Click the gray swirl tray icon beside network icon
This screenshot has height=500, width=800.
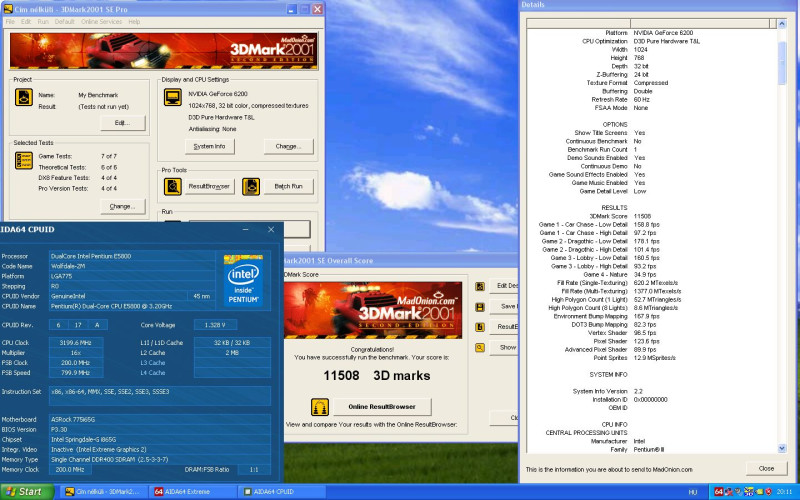[x=738, y=491]
